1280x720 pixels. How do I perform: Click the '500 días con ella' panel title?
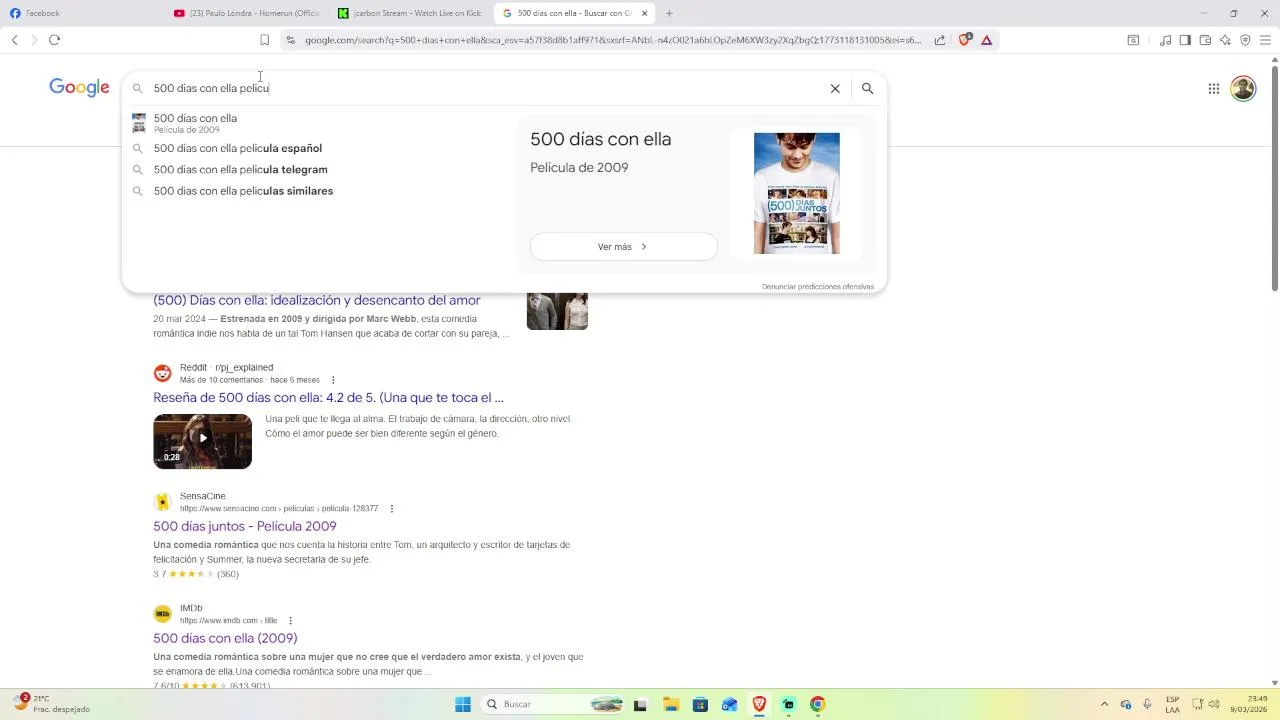[x=600, y=139]
